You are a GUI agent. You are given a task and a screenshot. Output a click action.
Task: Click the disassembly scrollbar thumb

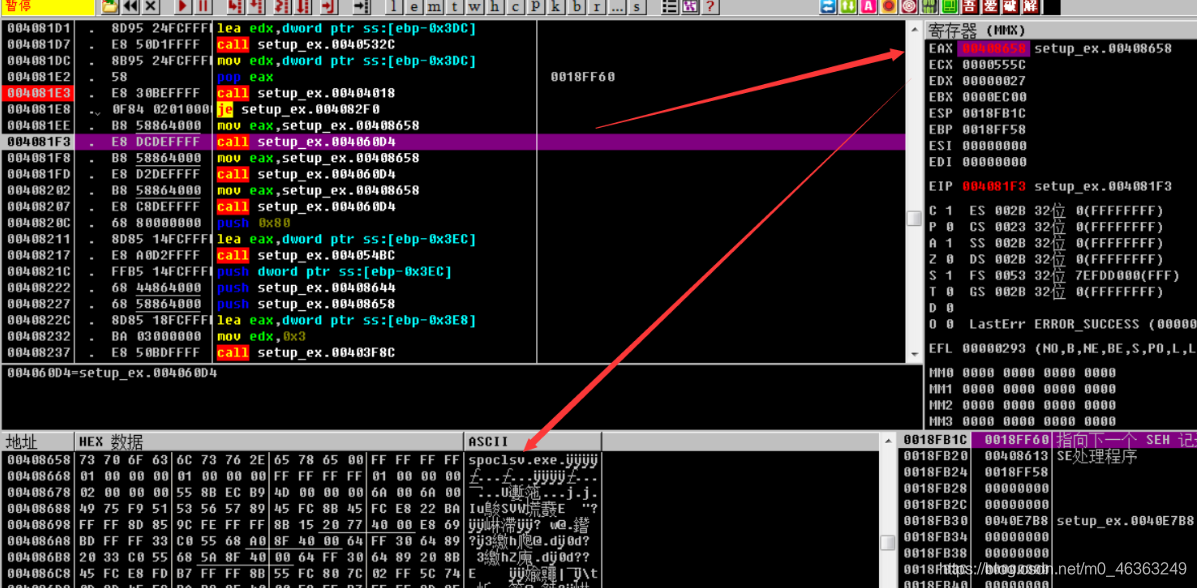tap(913, 218)
